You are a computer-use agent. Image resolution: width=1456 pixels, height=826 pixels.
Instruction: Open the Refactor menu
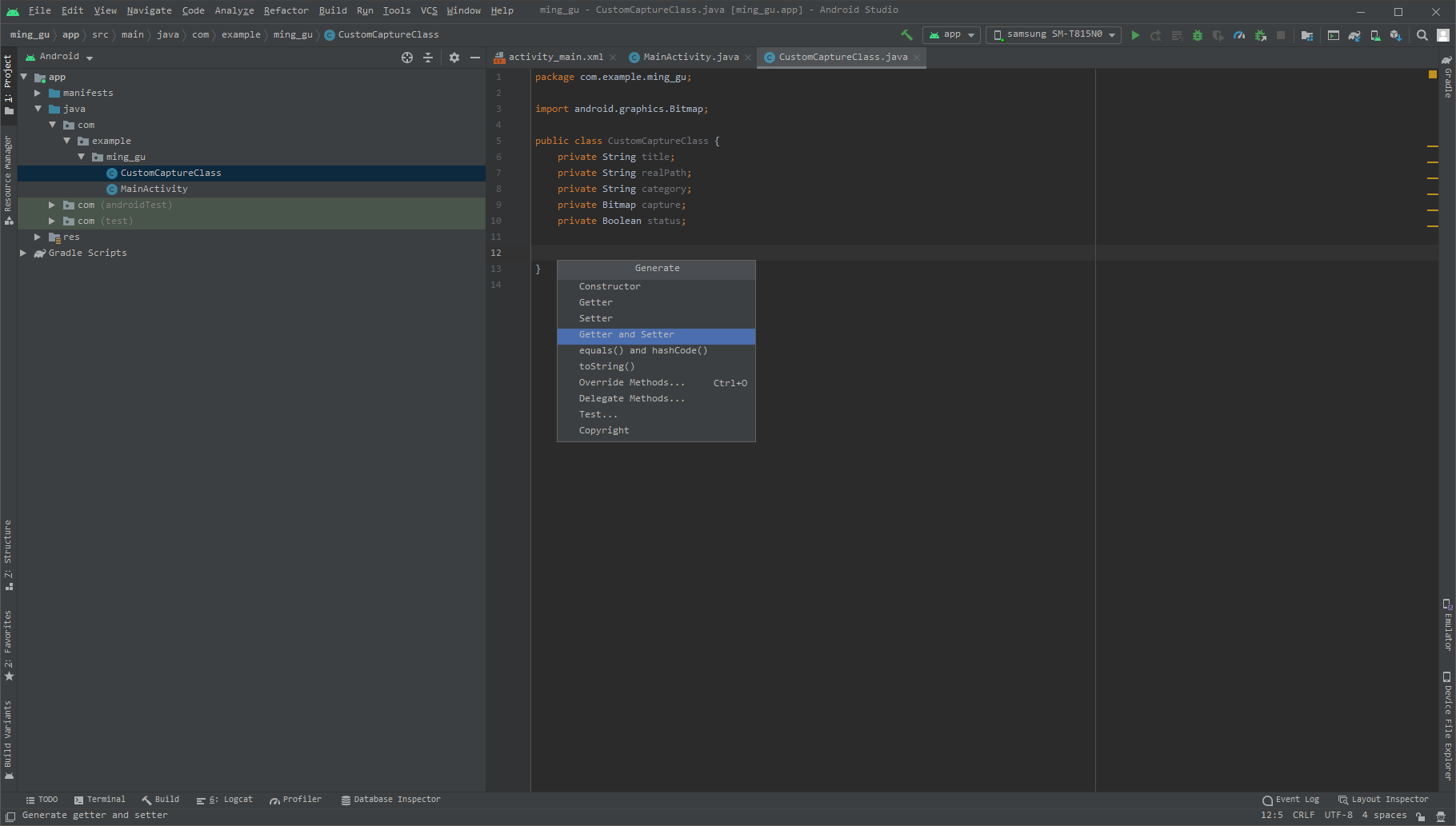pos(286,10)
